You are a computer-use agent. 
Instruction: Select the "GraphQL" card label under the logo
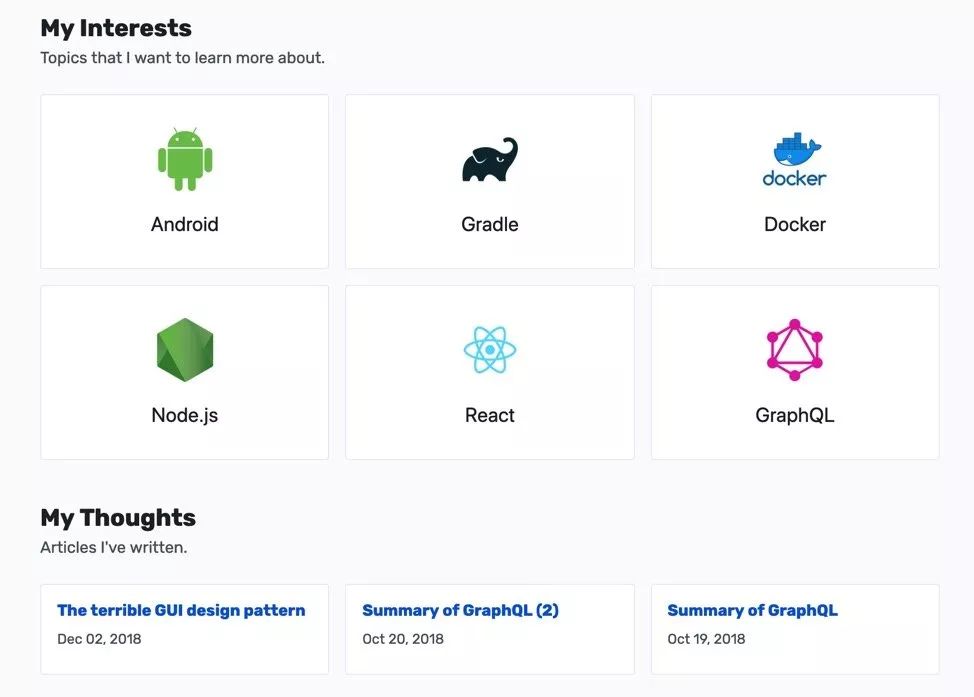pyautogui.click(x=795, y=415)
